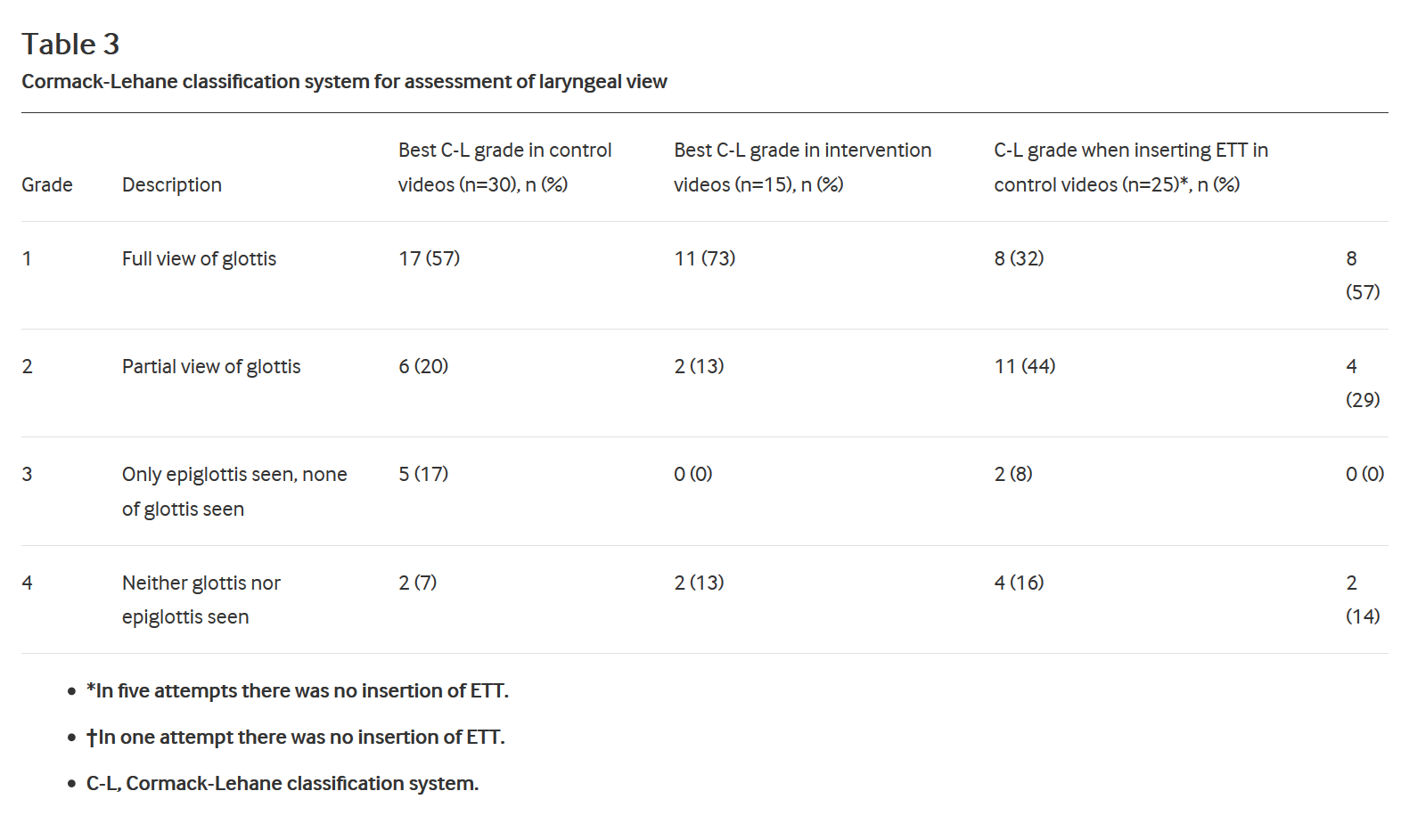Select "Neither glottis nor epiglottis seen" cell
Image resolution: width=1409 pixels, height=840 pixels.
coord(201,599)
